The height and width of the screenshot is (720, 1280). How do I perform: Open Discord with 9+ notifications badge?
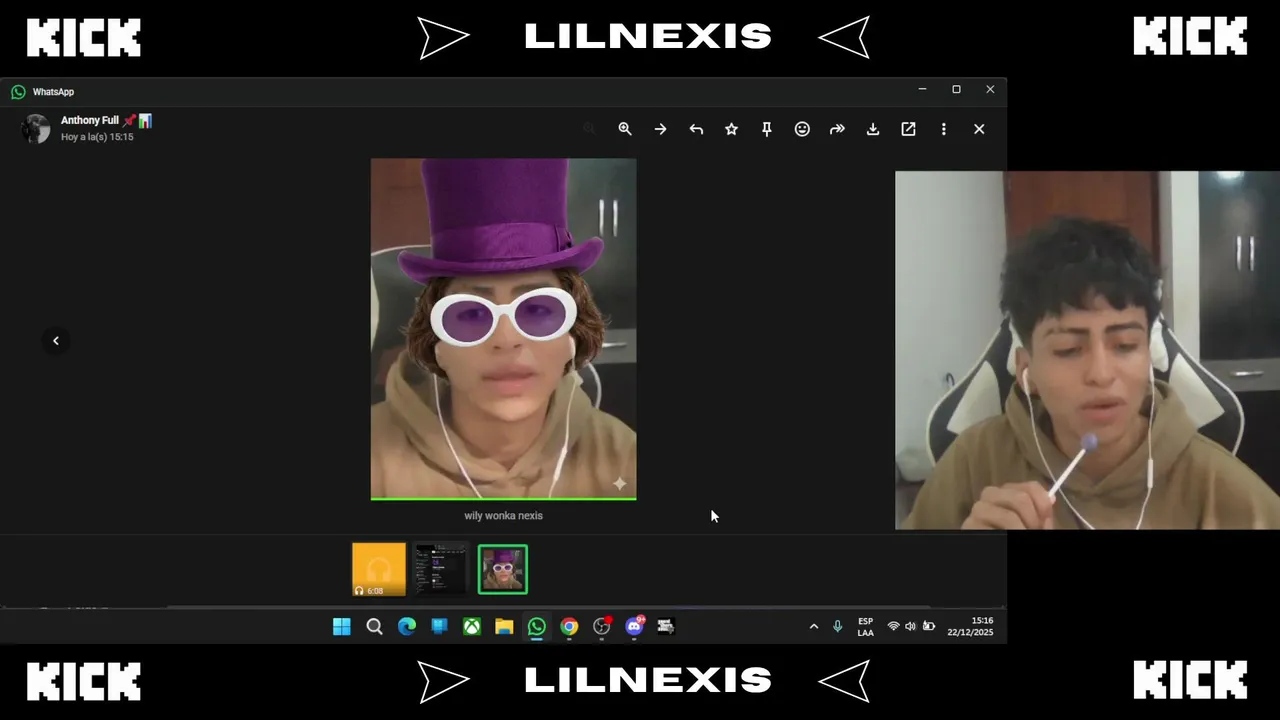pos(634,627)
